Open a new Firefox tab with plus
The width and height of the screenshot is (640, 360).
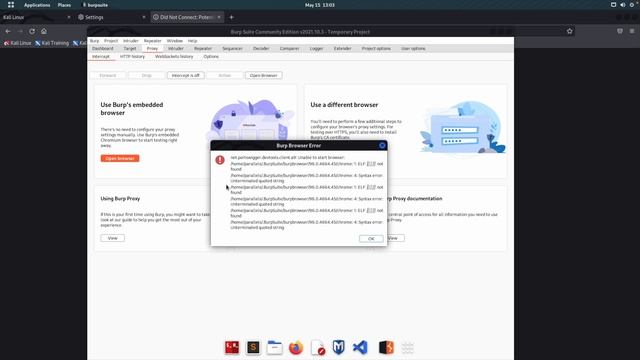[x=231, y=17]
